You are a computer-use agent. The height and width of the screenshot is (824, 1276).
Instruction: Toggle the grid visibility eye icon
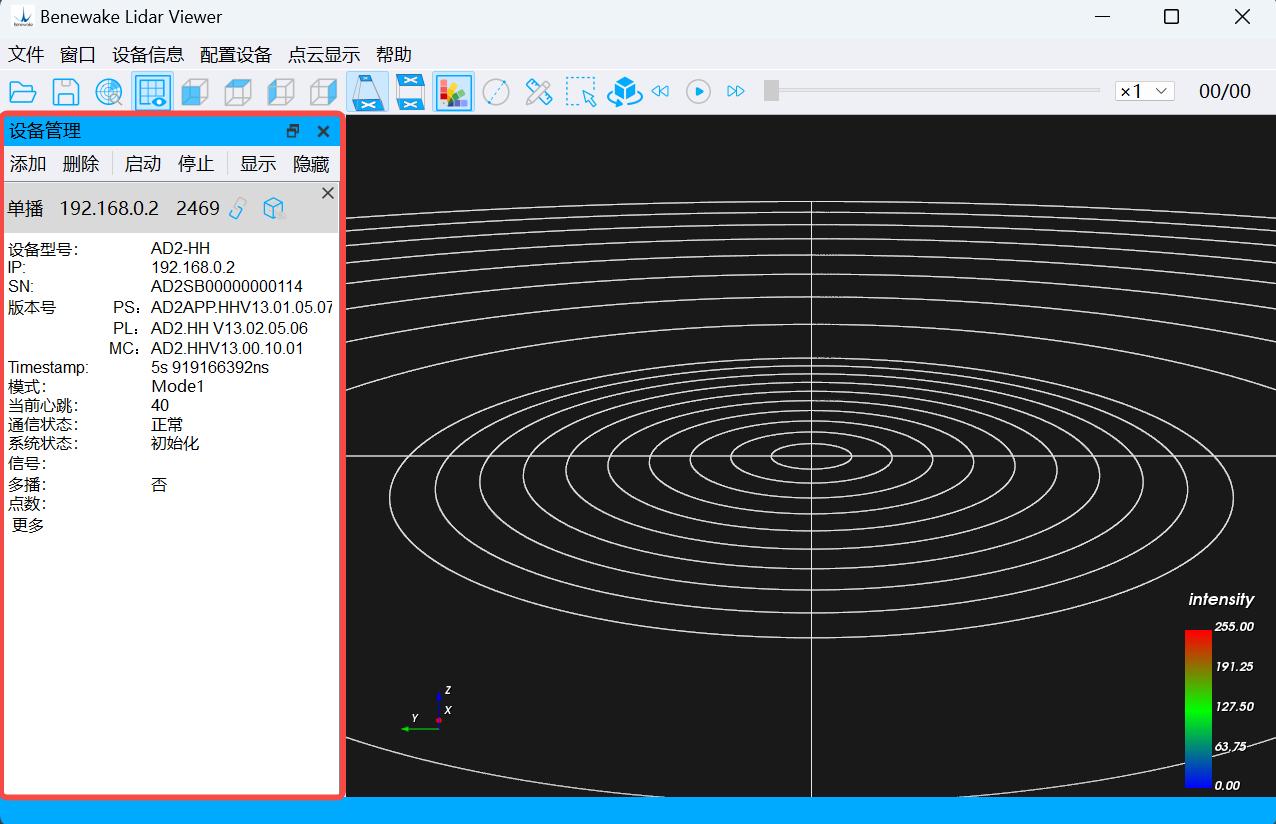coord(152,92)
